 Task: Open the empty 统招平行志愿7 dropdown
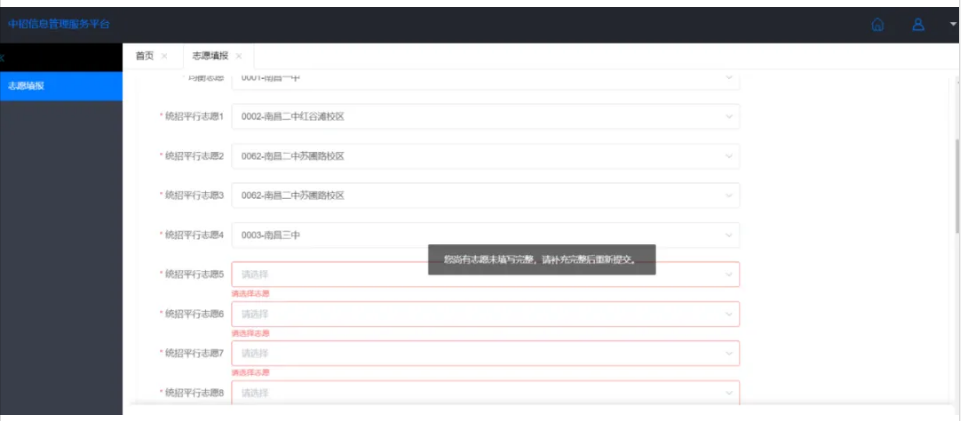485,353
